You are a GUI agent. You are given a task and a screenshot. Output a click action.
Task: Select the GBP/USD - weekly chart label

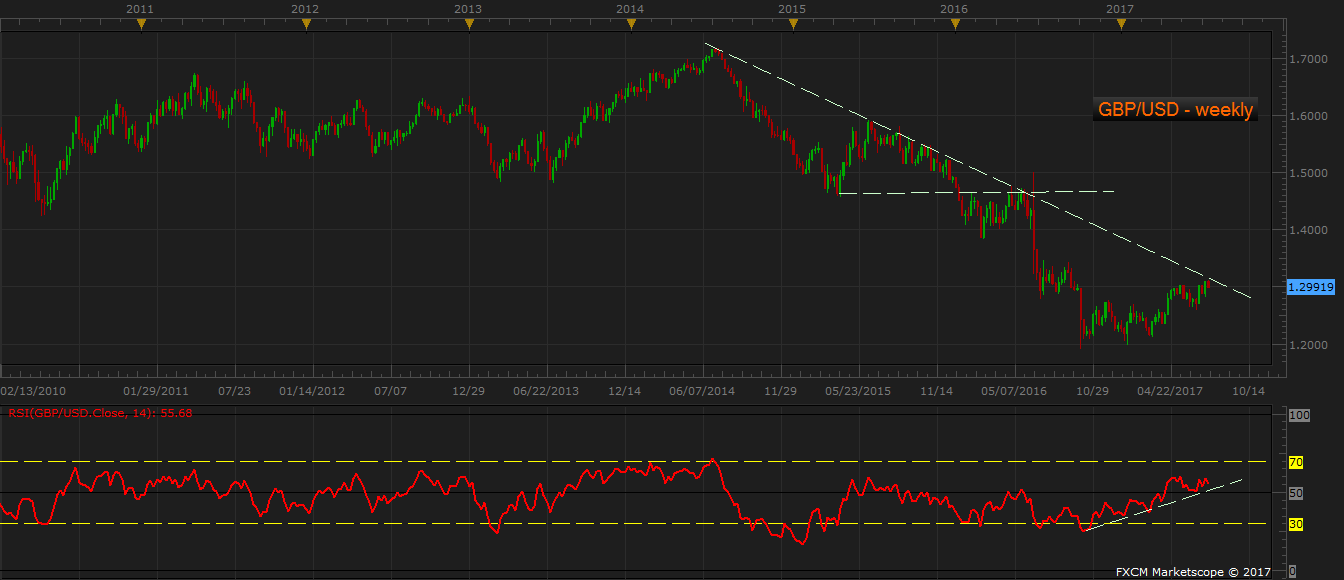click(x=1175, y=110)
